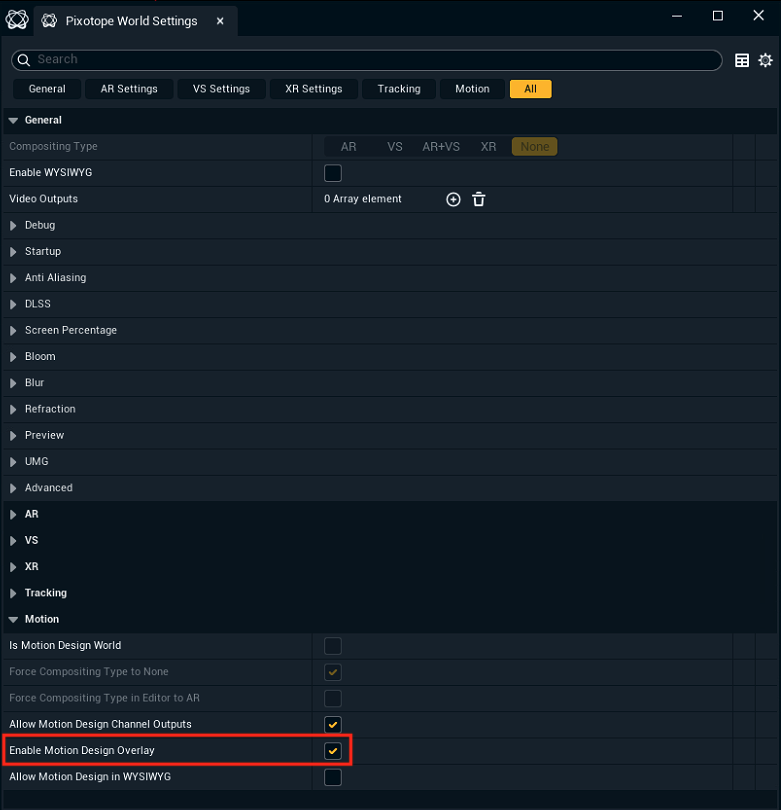Switch to the AR Settings filter tab
The width and height of the screenshot is (781, 810).
coord(129,89)
